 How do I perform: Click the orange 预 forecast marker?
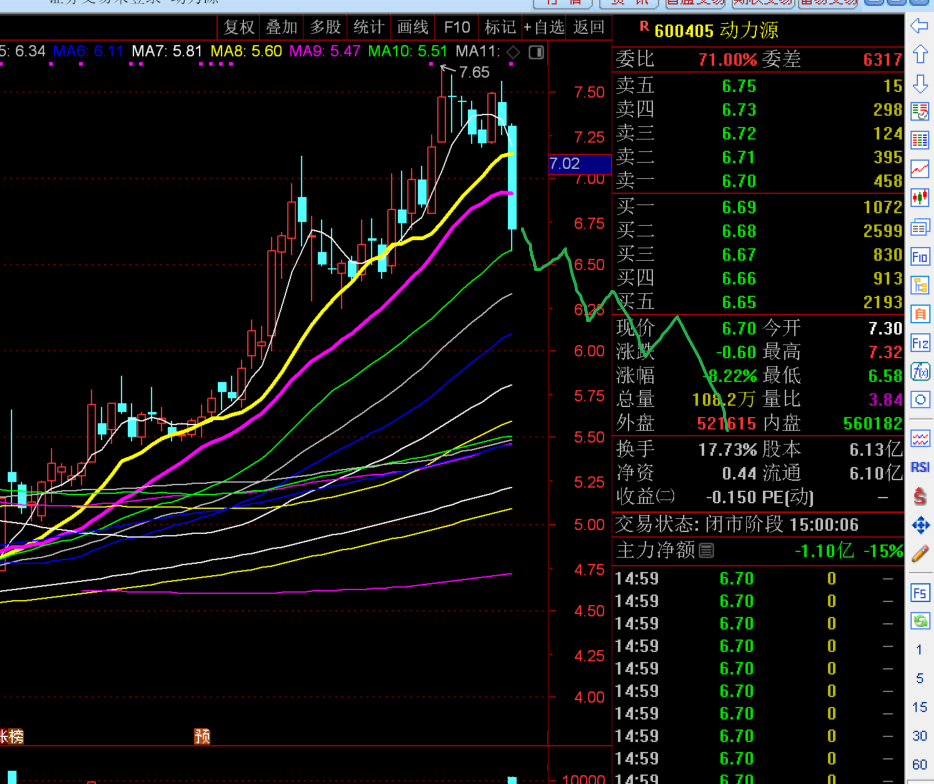(x=203, y=736)
